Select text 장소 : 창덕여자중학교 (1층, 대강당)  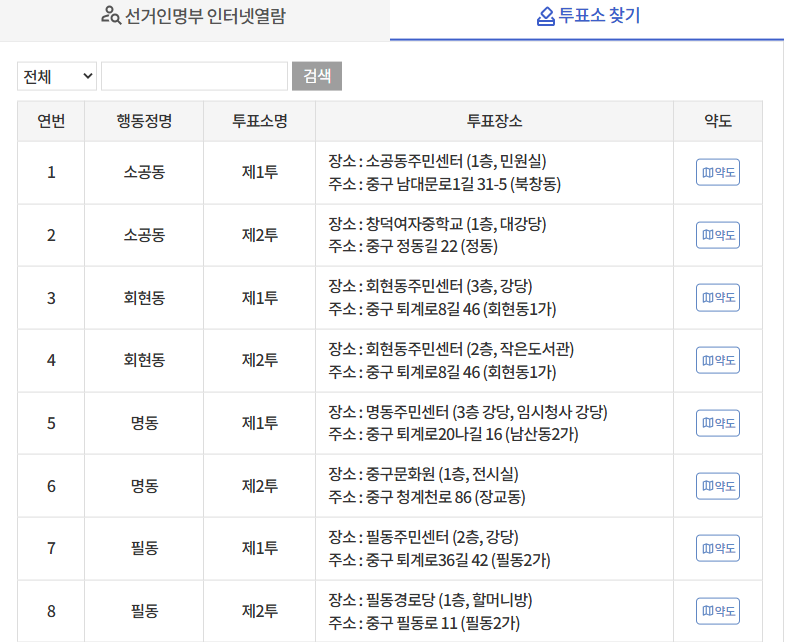(x=437, y=224)
